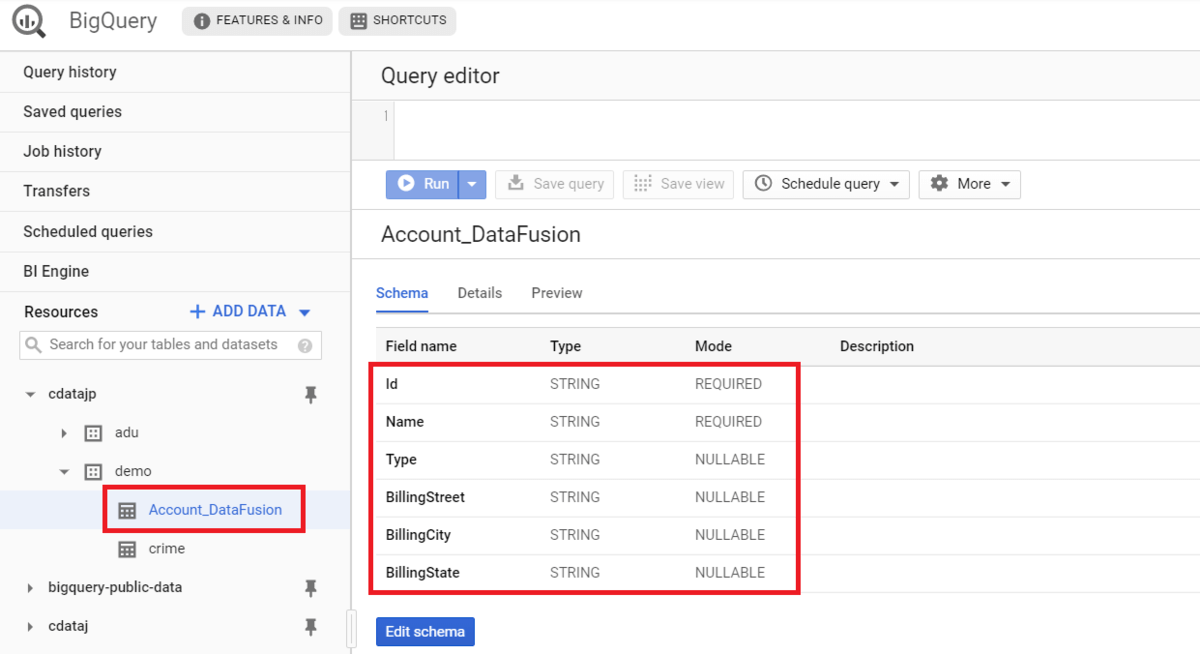Click the pin icon beside bigquery-public-data
The height and width of the screenshot is (654, 1200).
[310, 588]
